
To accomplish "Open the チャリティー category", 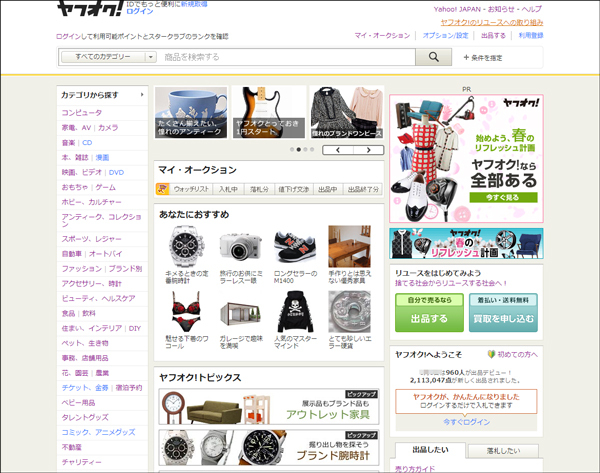I will 82,462.
